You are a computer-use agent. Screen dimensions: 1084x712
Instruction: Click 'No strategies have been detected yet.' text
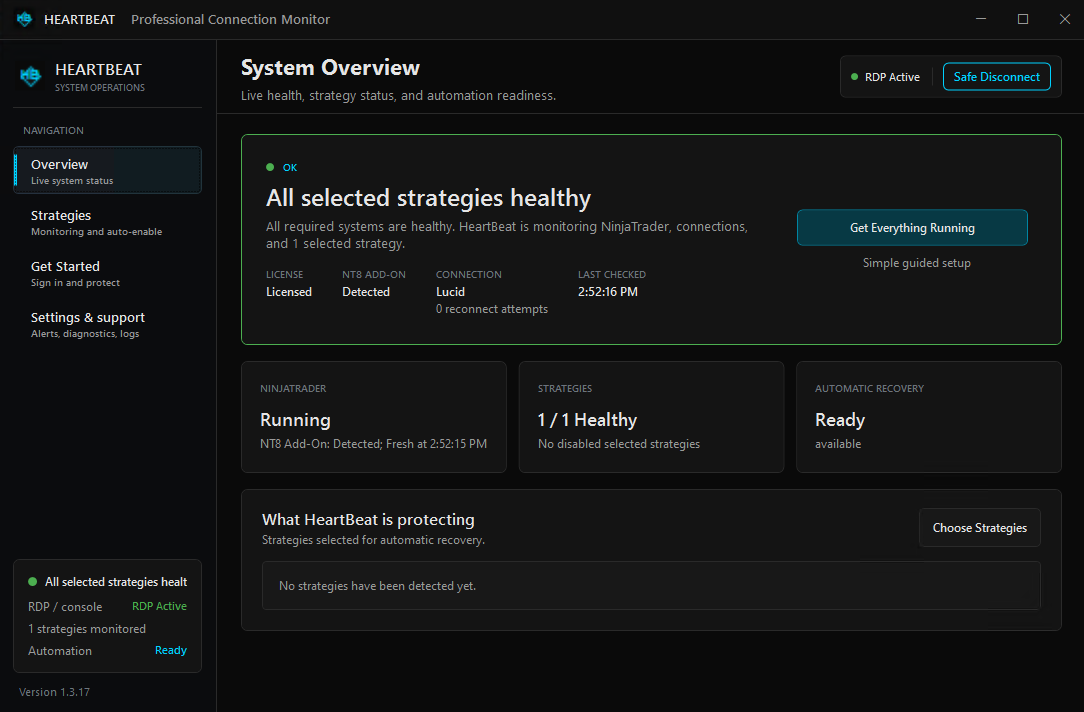click(x=377, y=585)
